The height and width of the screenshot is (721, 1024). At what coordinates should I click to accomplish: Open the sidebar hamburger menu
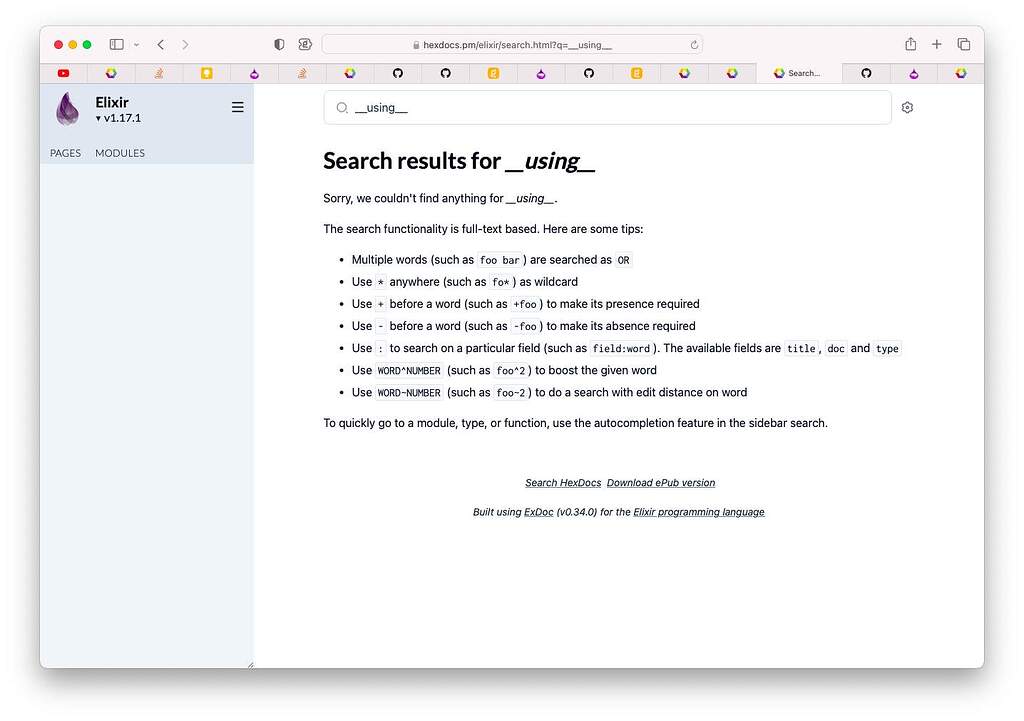point(237,106)
